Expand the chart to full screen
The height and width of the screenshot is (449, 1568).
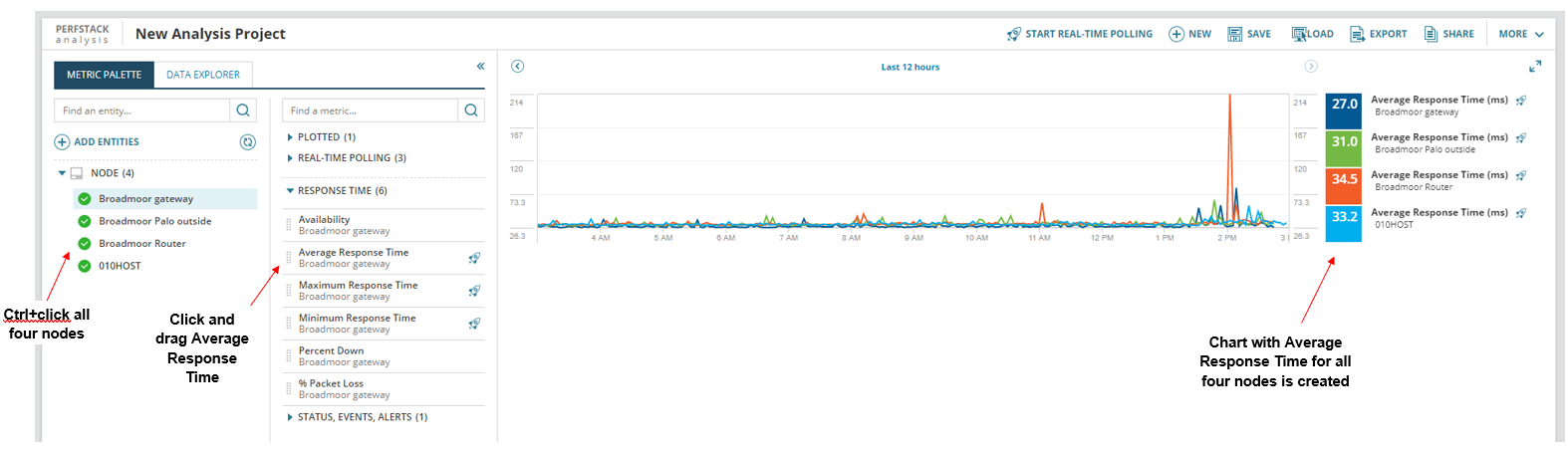[x=1535, y=67]
